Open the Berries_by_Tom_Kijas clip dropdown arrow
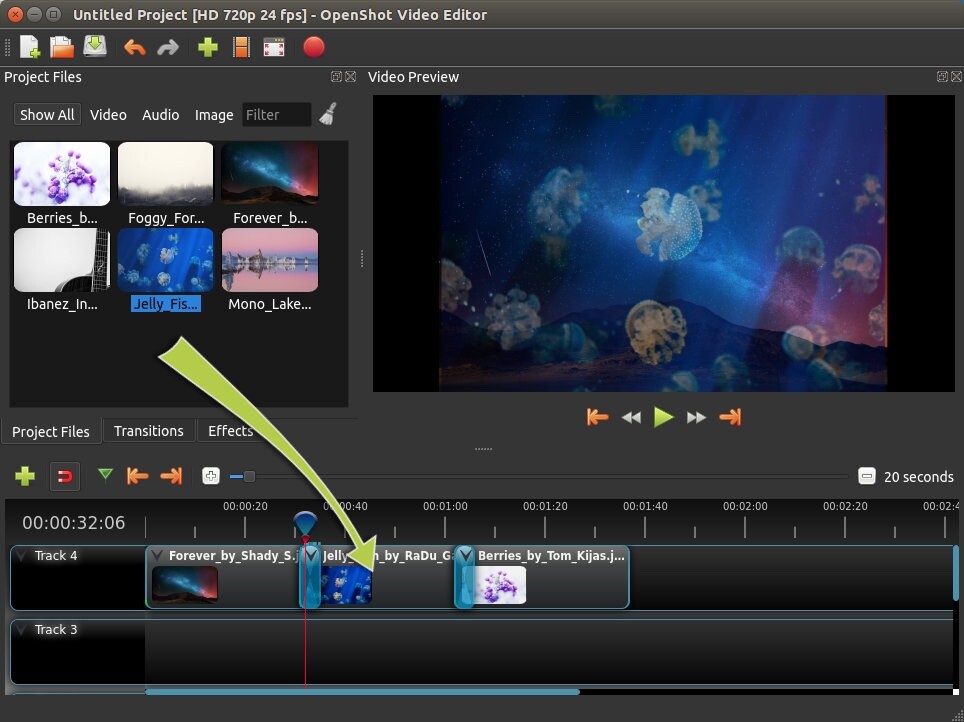 [x=465, y=555]
